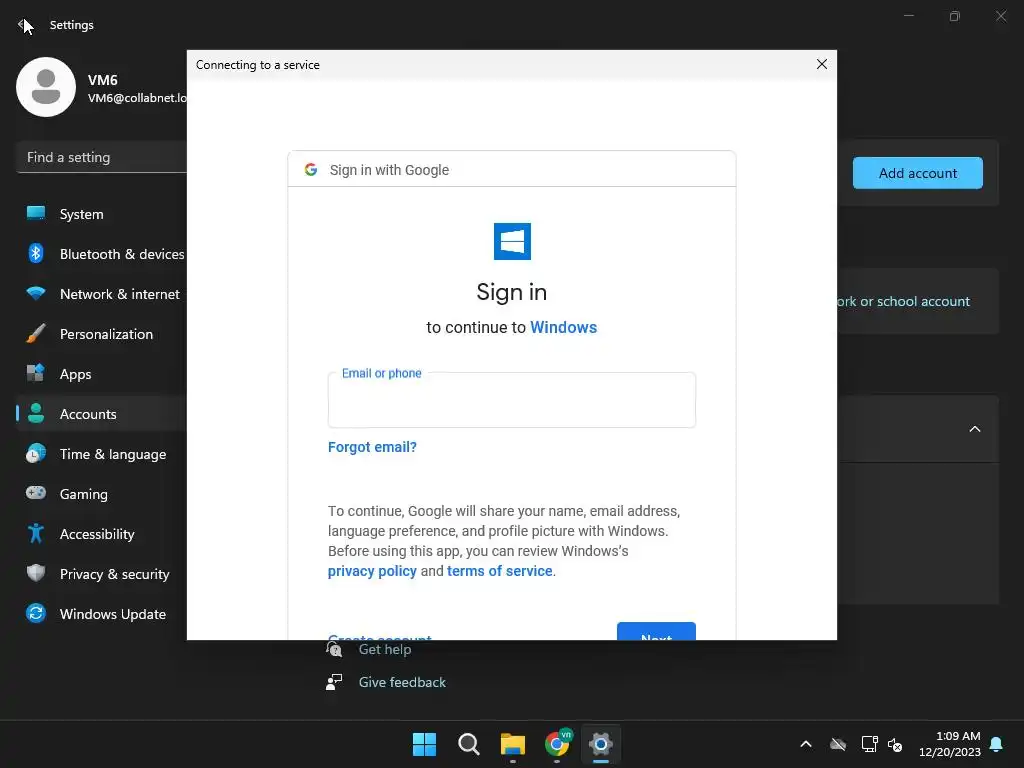Click the Apps sidebar icon
The image size is (1024, 768).
(x=36, y=374)
